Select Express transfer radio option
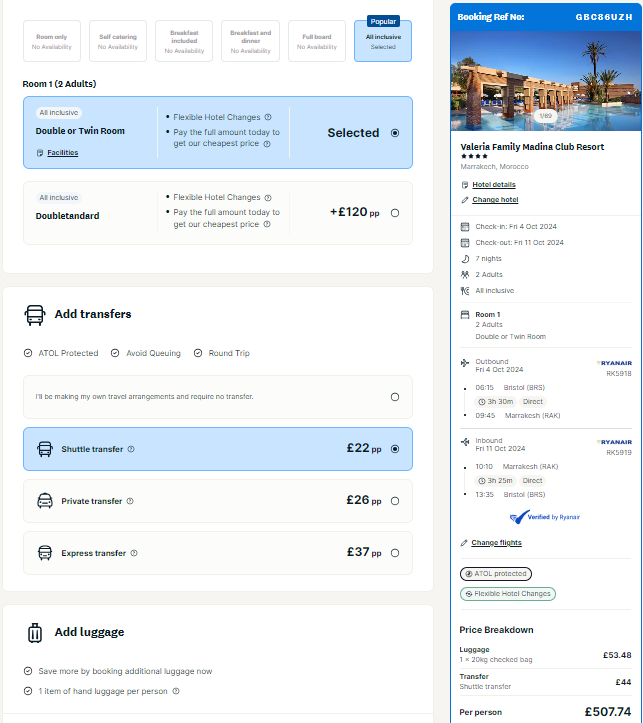Viewport: 643px width, 723px height. click(x=395, y=553)
